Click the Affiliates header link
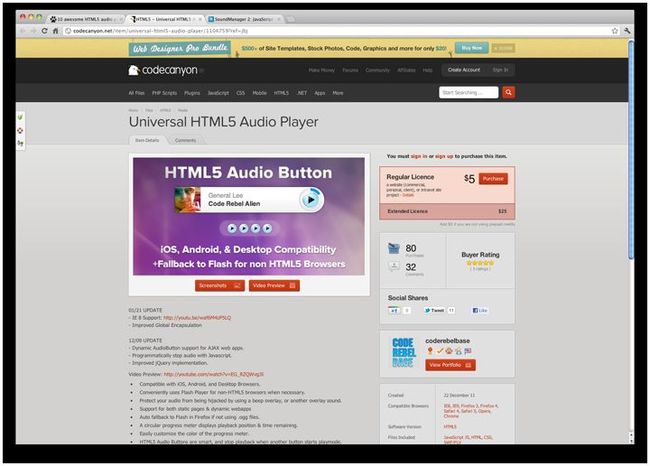The image size is (650, 466). [x=406, y=70]
